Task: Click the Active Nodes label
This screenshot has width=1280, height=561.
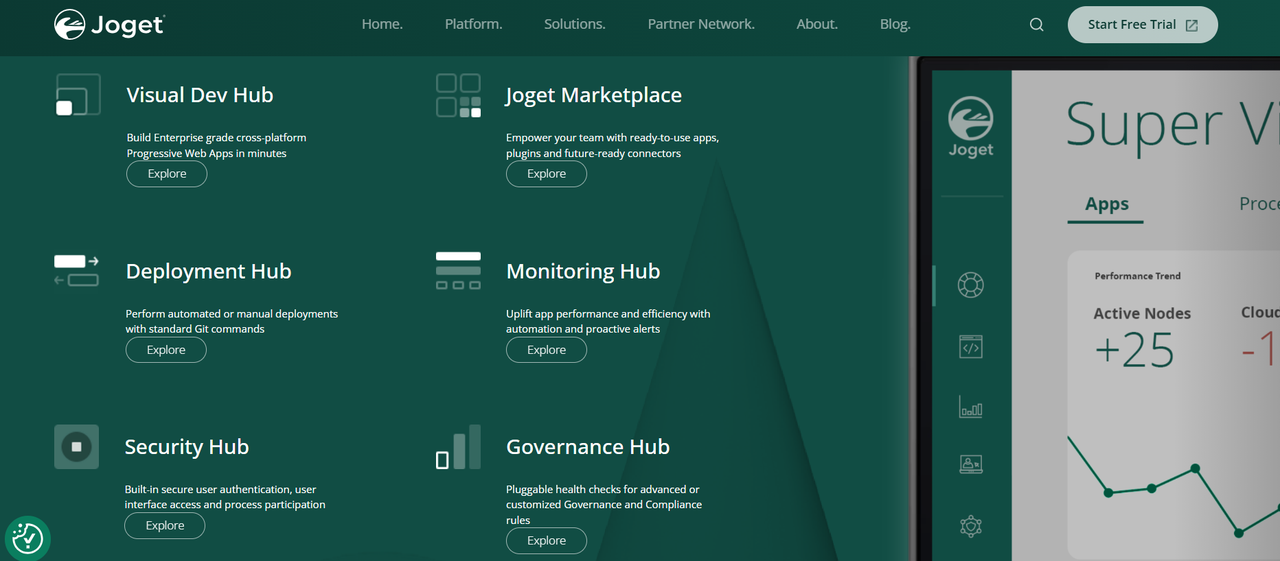Action: click(x=1142, y=313)
